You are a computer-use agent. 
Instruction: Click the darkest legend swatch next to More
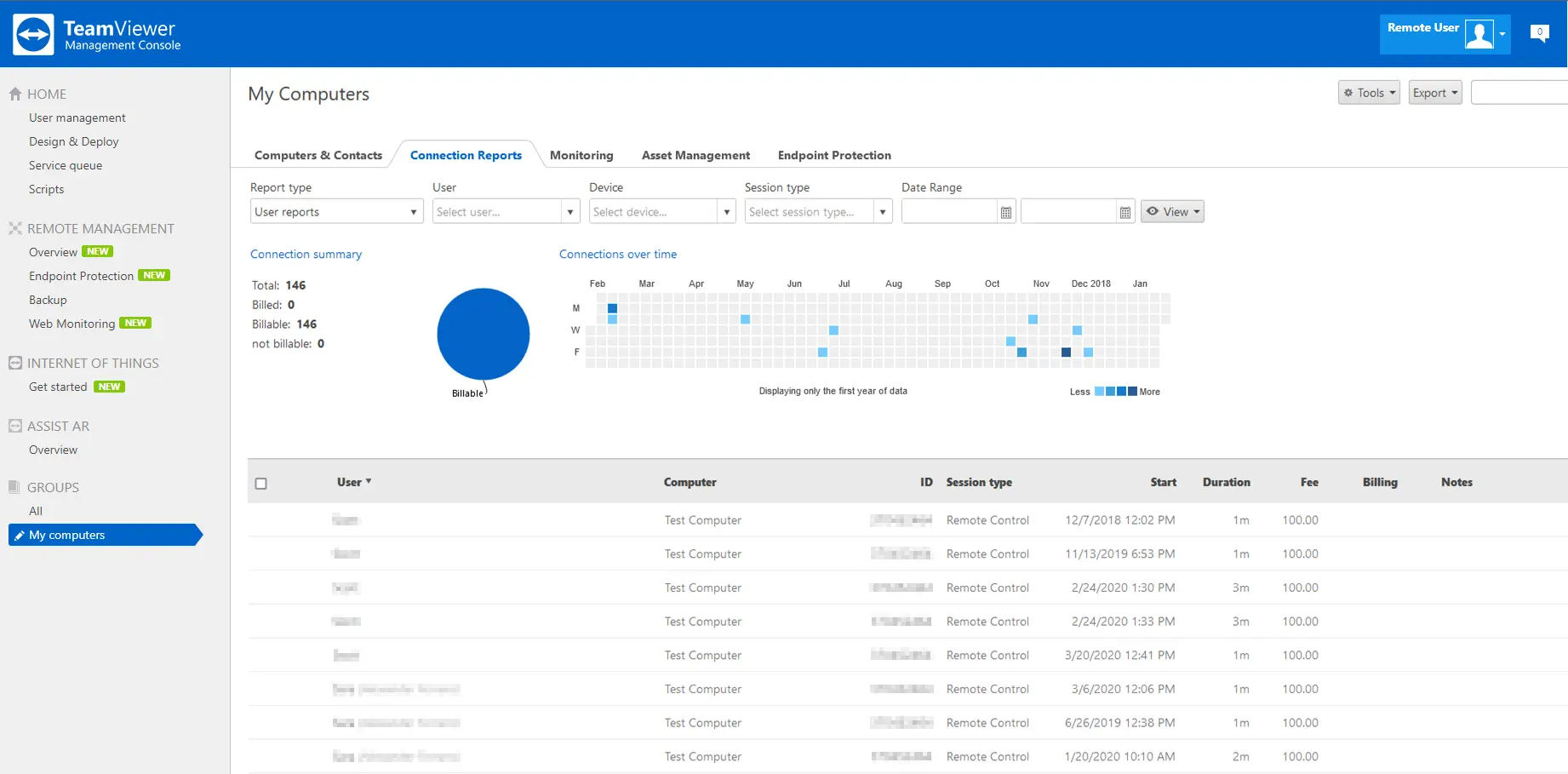[x=1132, y=392]
